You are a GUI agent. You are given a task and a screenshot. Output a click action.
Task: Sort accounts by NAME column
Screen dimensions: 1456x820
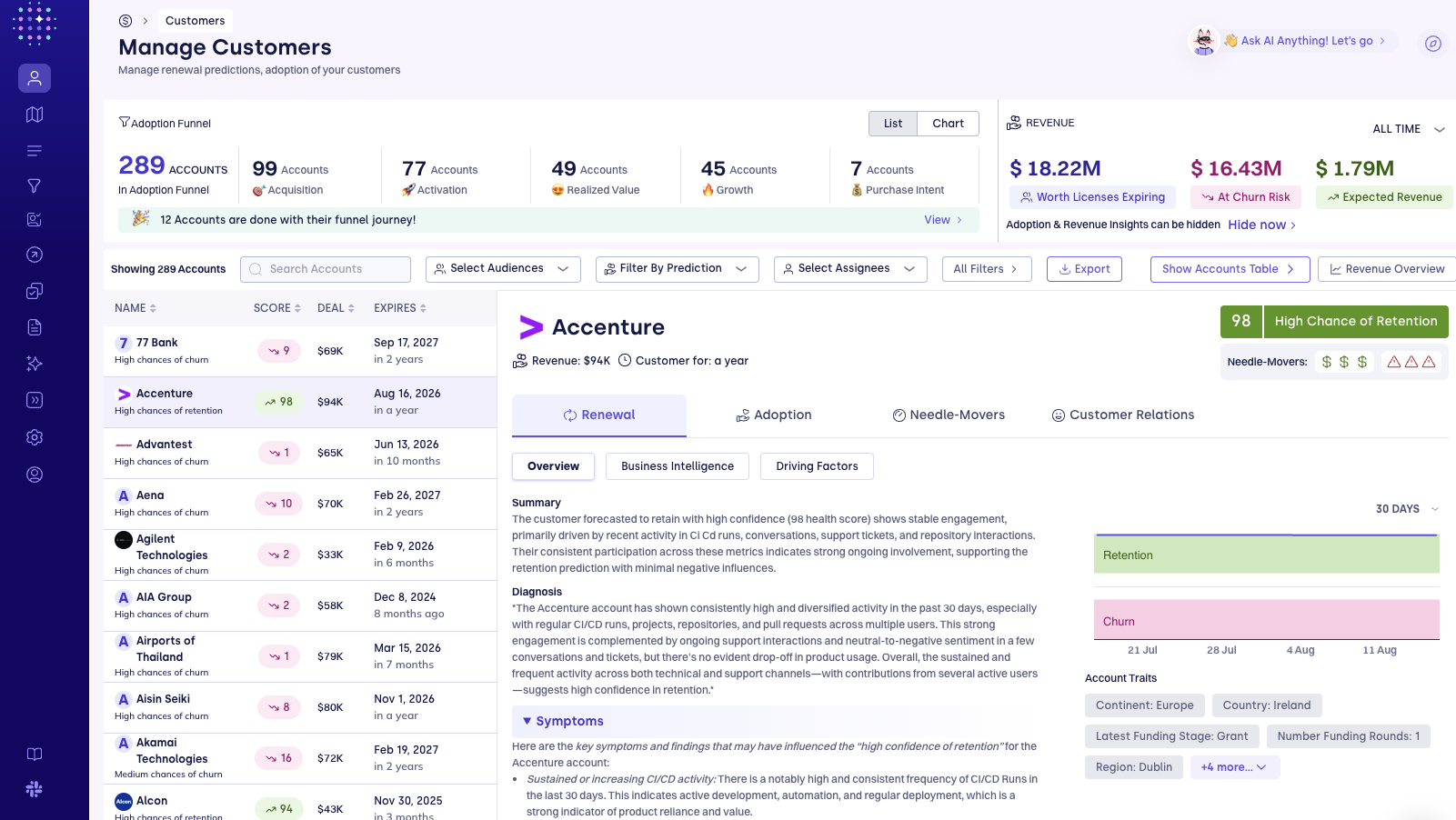(x=136, y=308)
